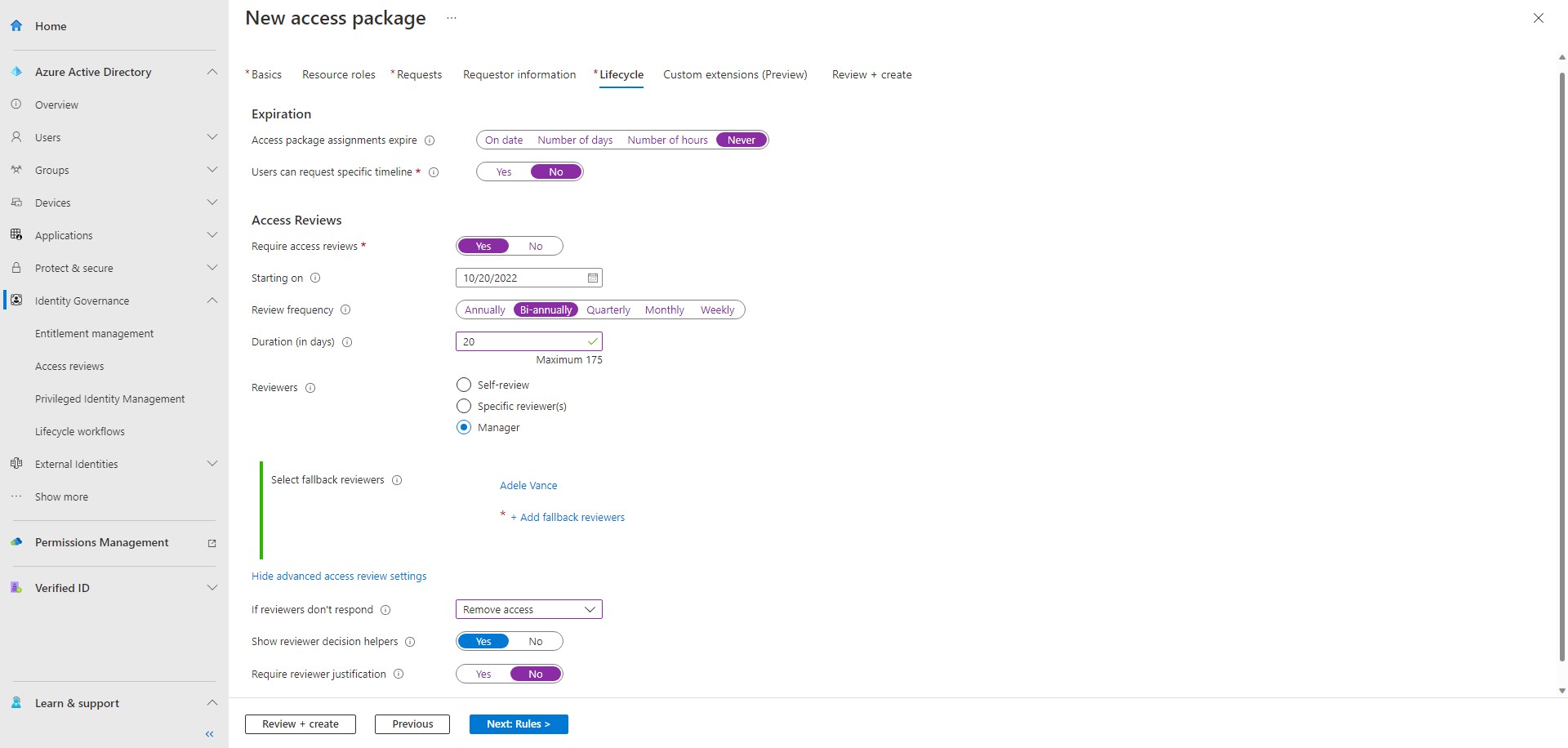1568x748 pixels.
Task: Click the Add fallback reviewers link
Action: click(568, 516)
